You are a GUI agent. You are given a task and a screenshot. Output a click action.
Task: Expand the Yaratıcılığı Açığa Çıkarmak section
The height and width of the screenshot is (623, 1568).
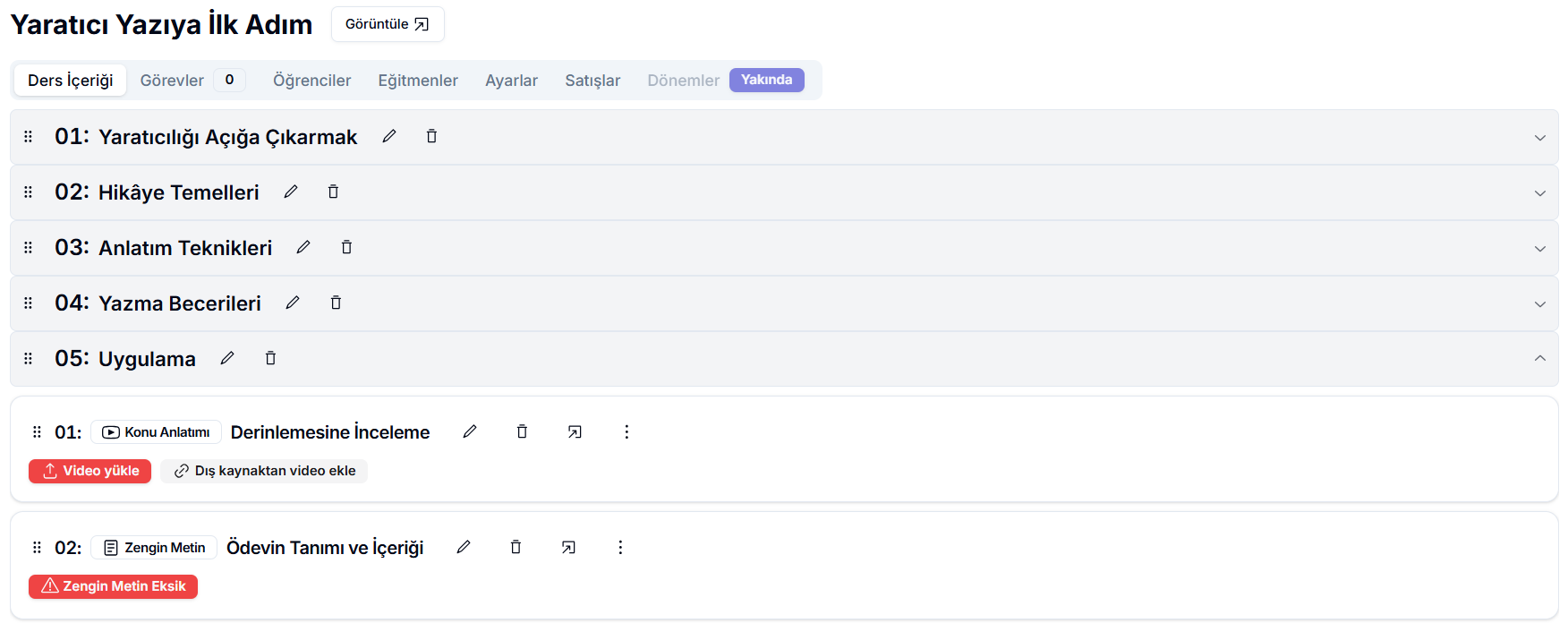pyautogui.click(x=1539, y=138)
